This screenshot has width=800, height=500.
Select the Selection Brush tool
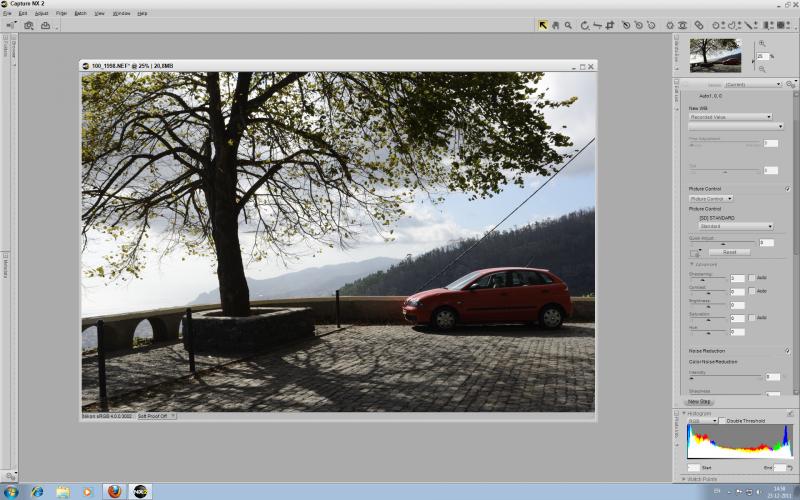(x=749, y=25)
